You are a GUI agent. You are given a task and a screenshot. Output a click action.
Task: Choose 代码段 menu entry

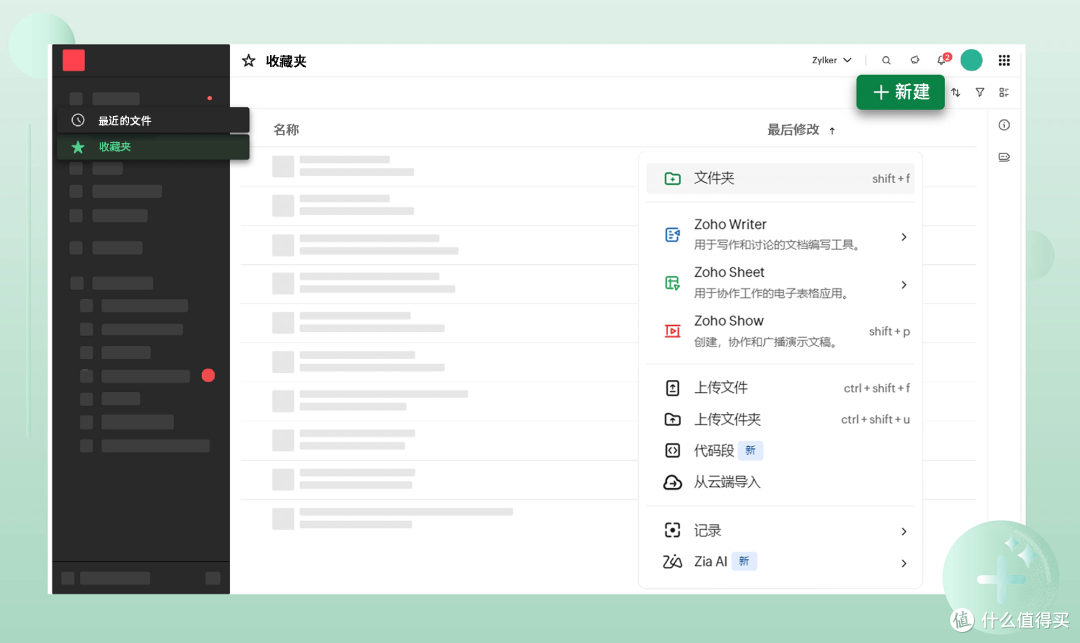tap(780, 451)
